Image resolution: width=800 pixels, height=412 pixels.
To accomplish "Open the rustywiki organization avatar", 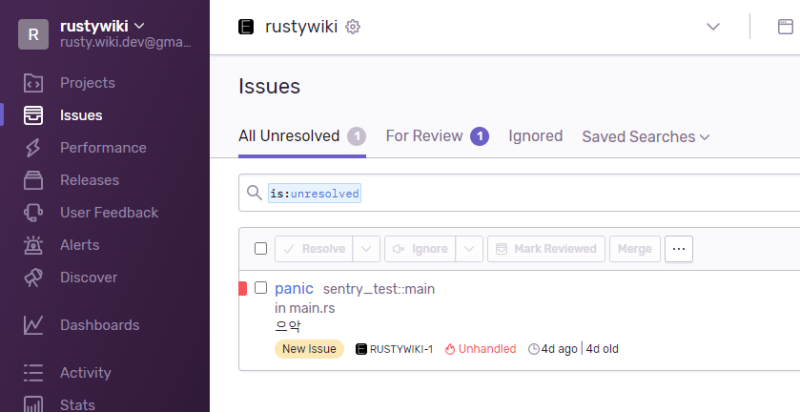I will [33, 34].
